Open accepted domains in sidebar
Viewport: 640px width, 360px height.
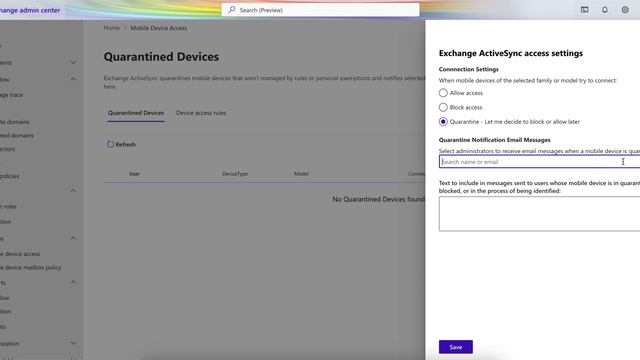click(17, 136)
